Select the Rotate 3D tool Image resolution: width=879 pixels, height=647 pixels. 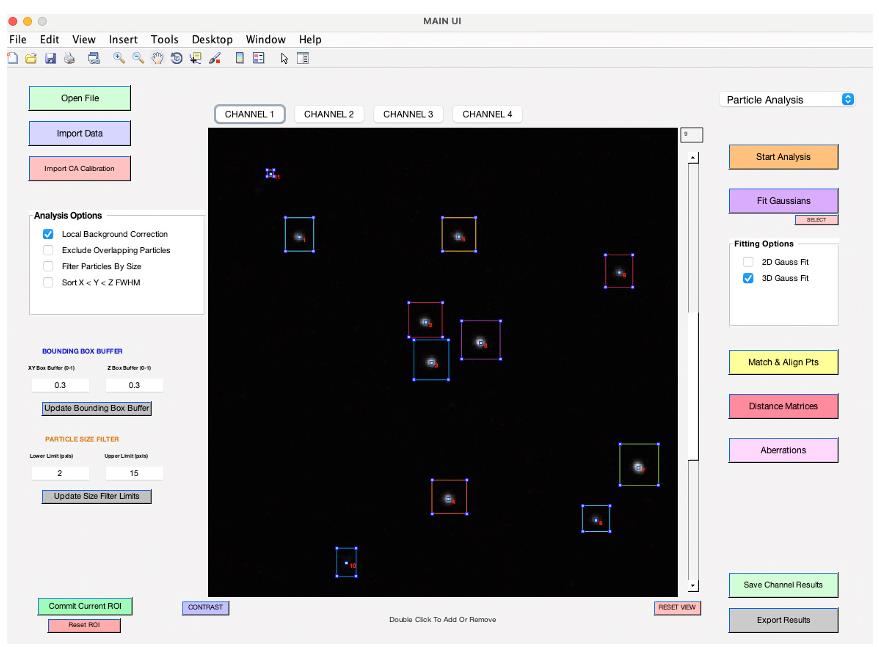coord(177,58)
